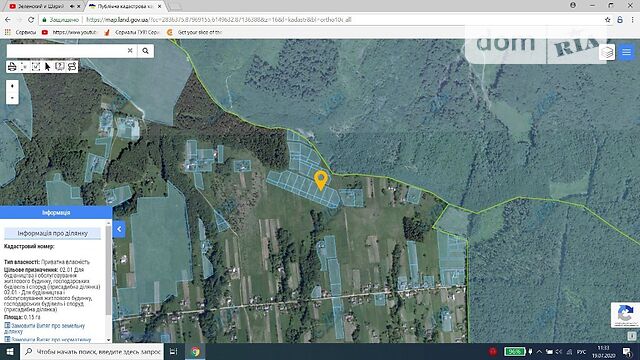The image size is (640, 360).
Task: Clear the map search field
Action: coord(130,51)
